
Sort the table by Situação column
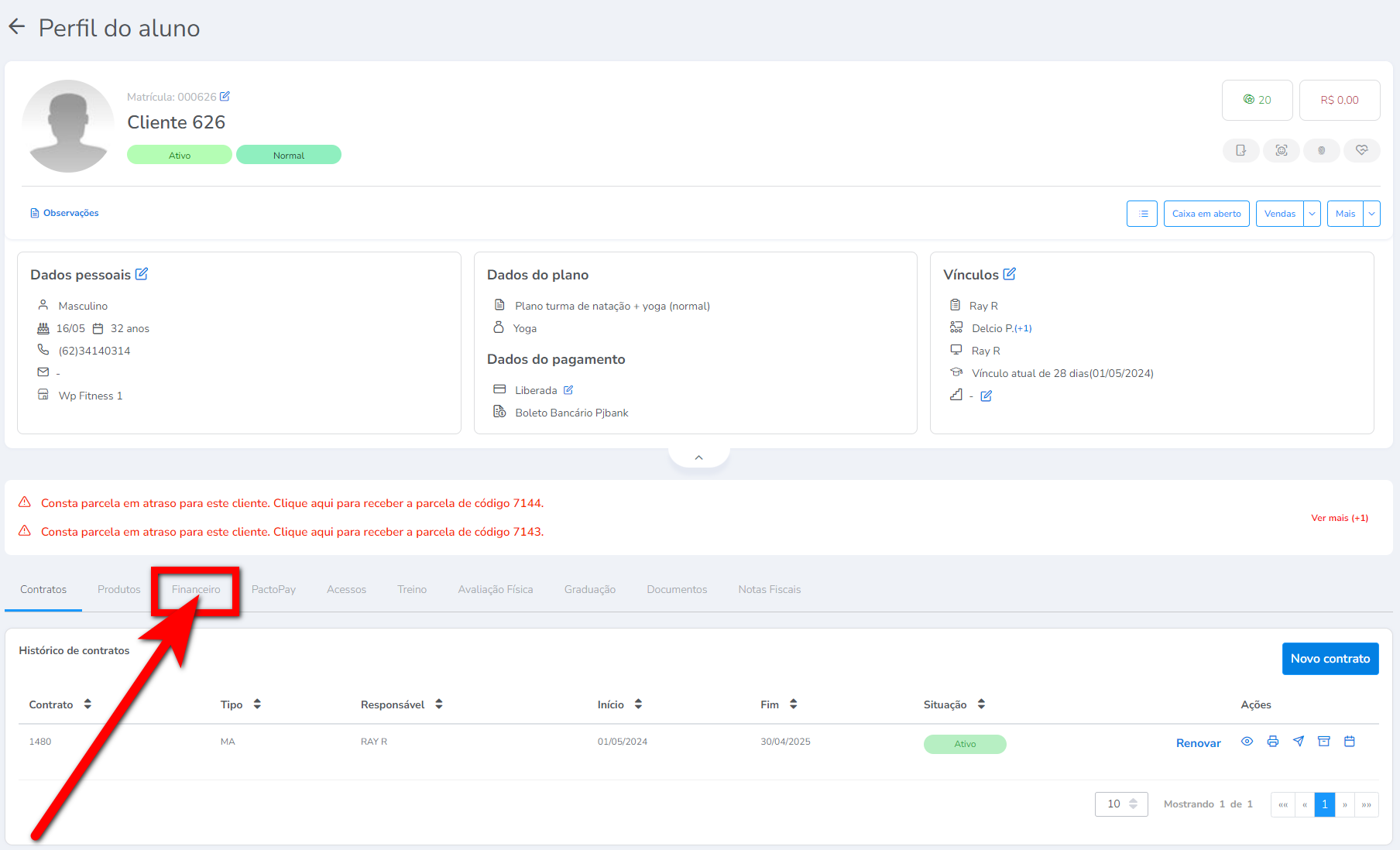click(x=981, y=704)
